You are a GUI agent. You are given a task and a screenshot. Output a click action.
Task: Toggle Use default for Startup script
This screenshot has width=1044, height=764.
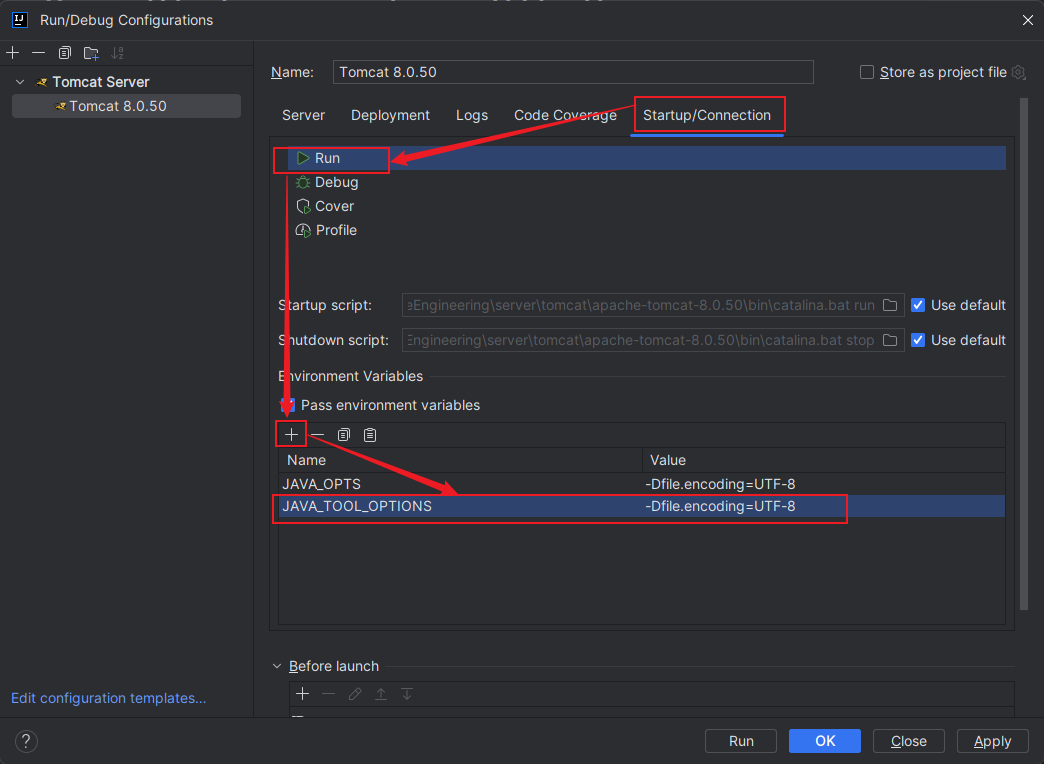click(x=918, y=305)
